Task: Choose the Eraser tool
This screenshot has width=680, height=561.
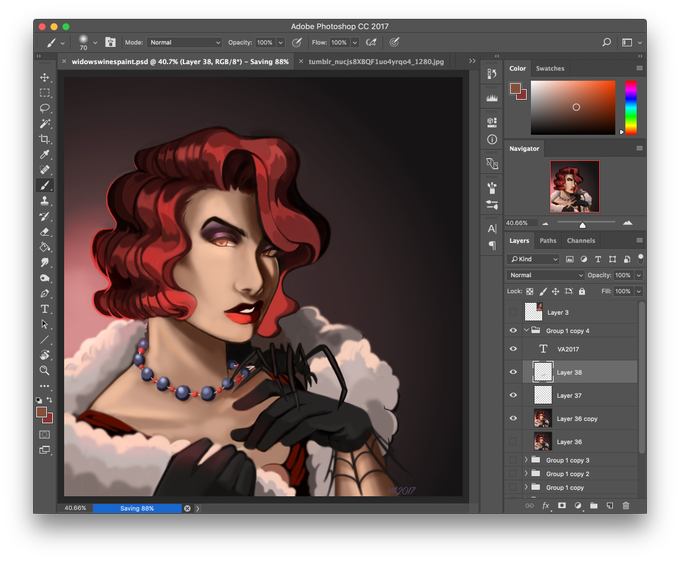Action: (x=45, y=232)
